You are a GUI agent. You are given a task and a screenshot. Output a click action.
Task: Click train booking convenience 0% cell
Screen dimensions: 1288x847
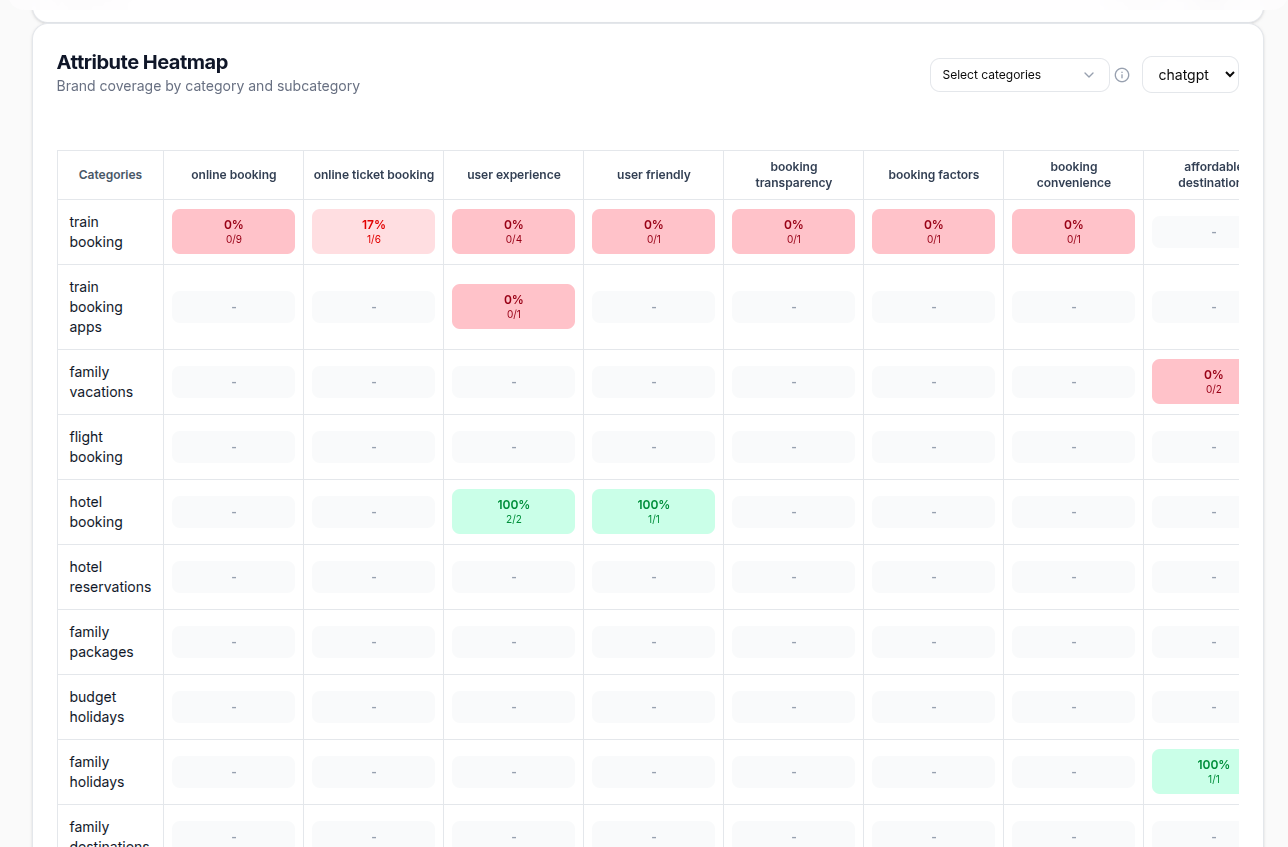pyautogui.click(x=1074, y=231)
